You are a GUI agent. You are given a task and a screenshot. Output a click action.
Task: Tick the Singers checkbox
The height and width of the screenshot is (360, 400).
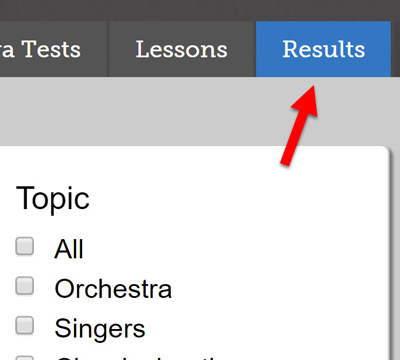[25, 325]
